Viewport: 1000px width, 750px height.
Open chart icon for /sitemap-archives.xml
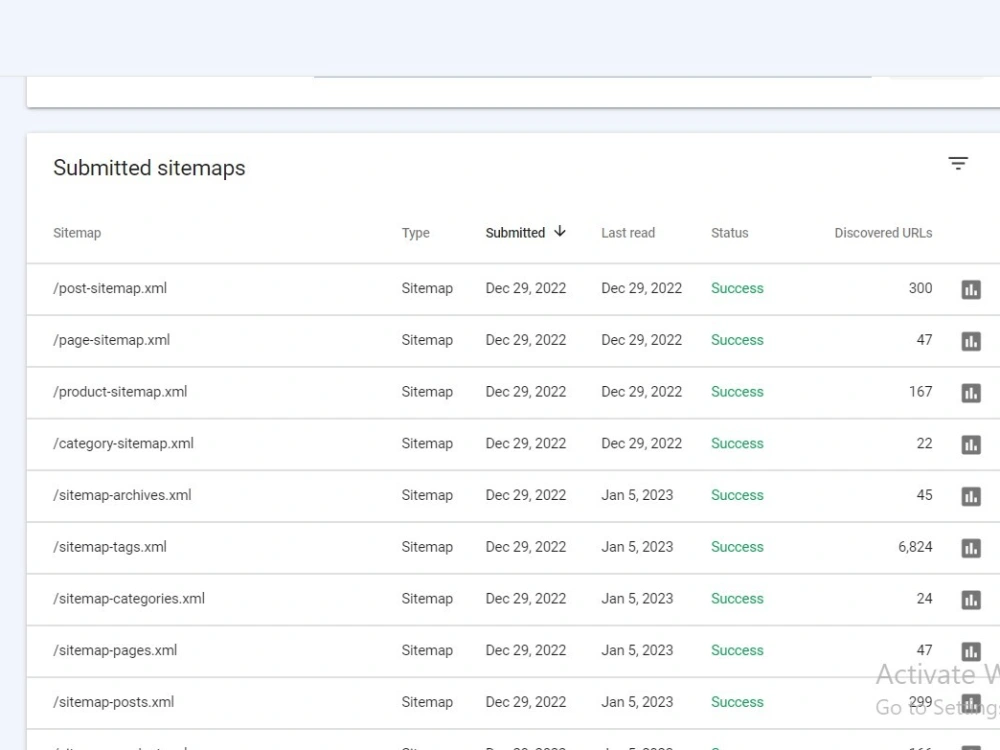coord(971,496)
